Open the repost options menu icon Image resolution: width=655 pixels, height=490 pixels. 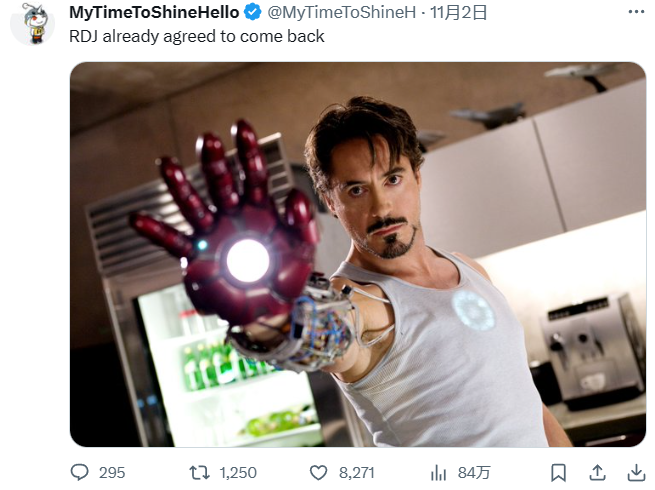point(199,472)
